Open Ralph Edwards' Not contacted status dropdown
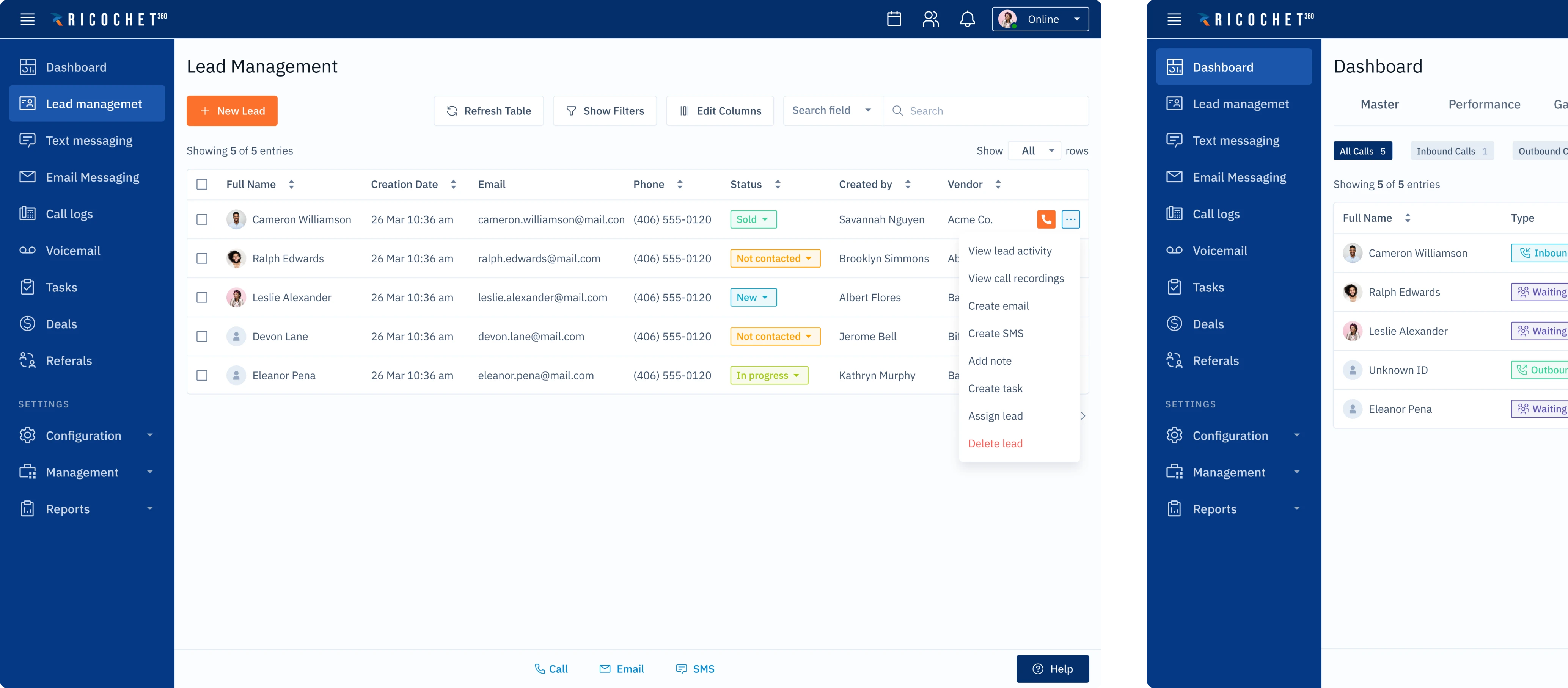This screenshot has width=1568, height=688. [x=775, y=259]
